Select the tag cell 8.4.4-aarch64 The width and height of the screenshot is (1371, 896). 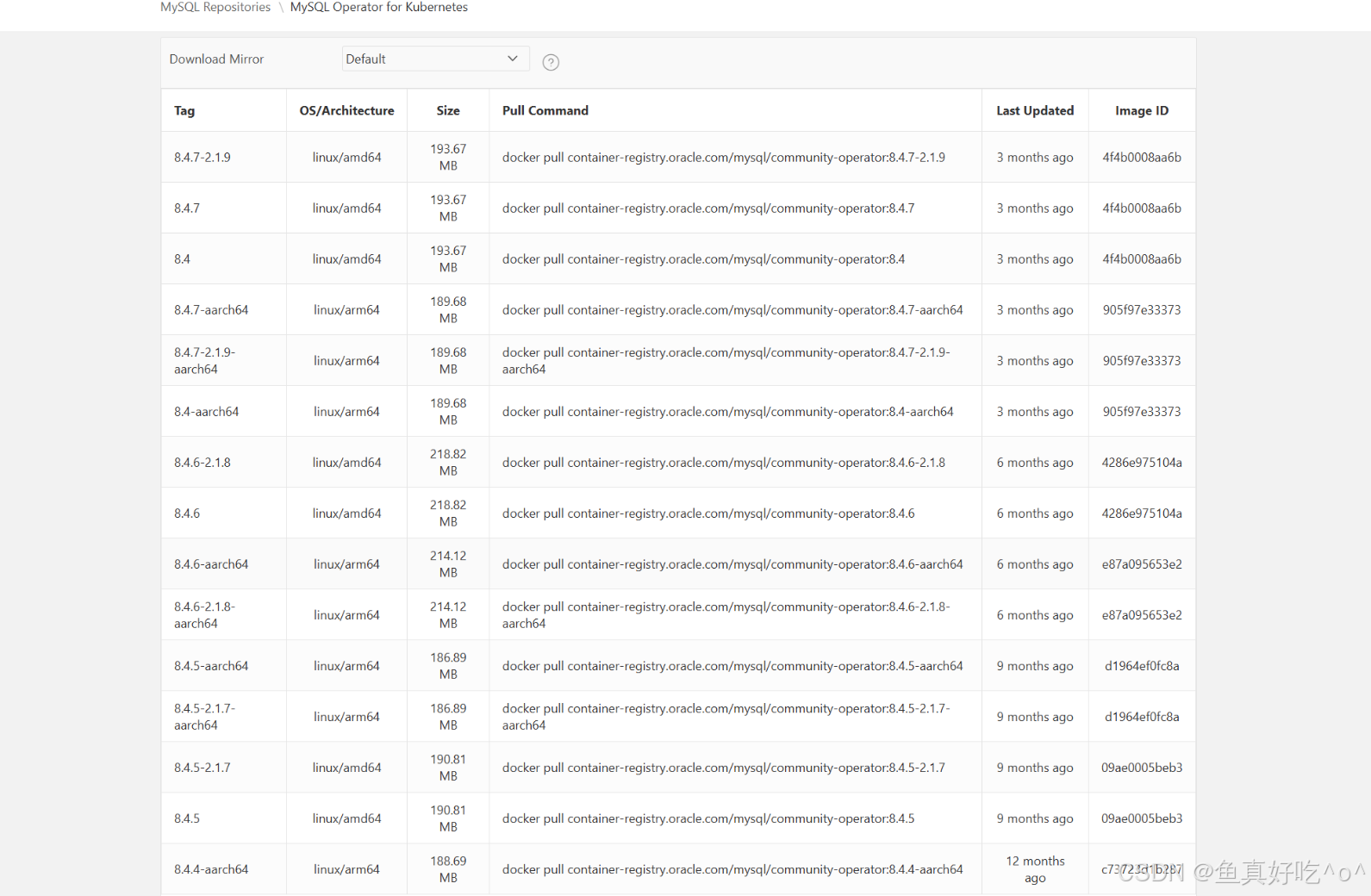tap(211, 868)
